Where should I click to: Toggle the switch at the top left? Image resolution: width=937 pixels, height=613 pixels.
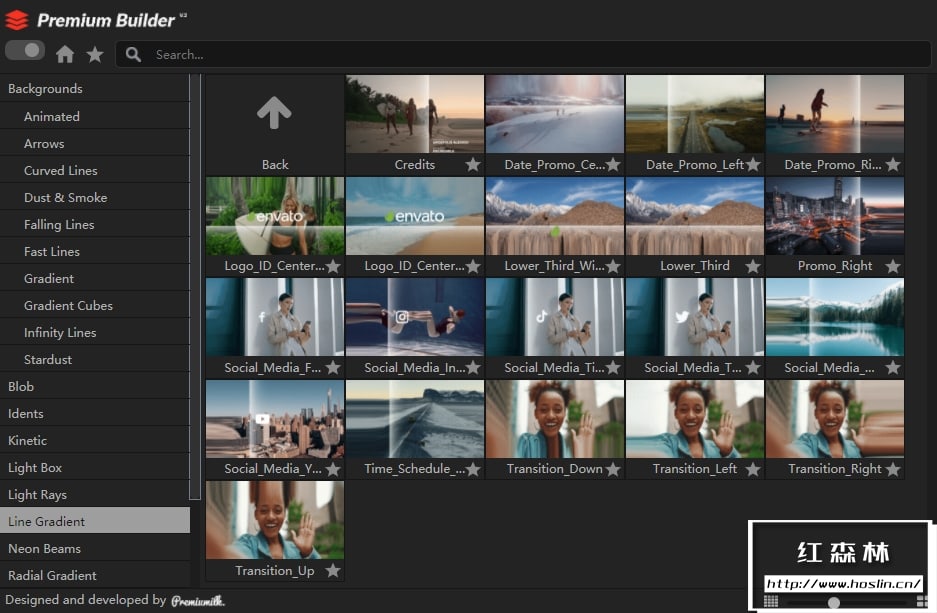[x=25, y=50]
